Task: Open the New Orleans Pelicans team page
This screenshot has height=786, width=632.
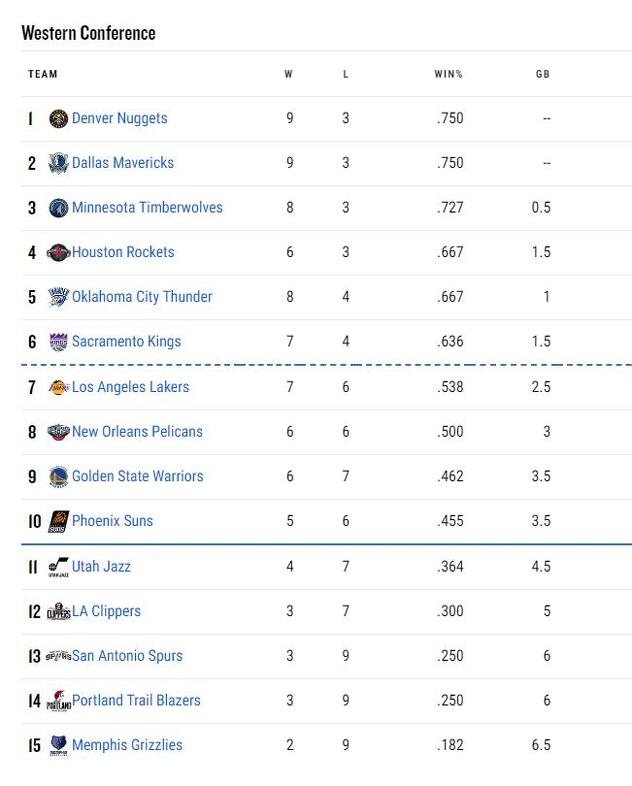Action: click(137, 432)
